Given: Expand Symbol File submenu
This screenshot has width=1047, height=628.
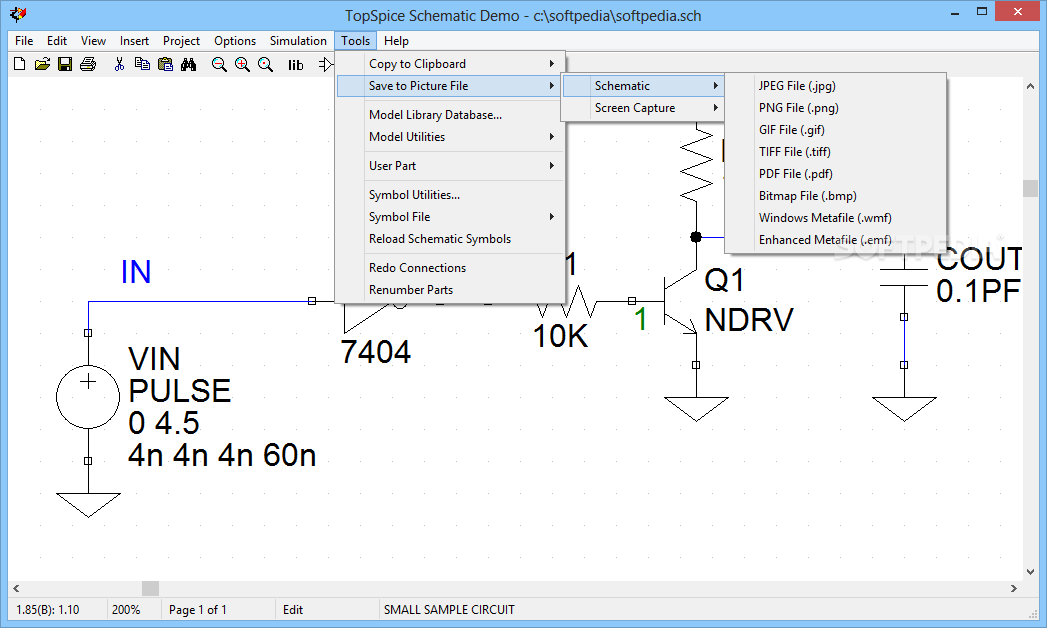Looking at the screenshot, I should click(451, 217).
